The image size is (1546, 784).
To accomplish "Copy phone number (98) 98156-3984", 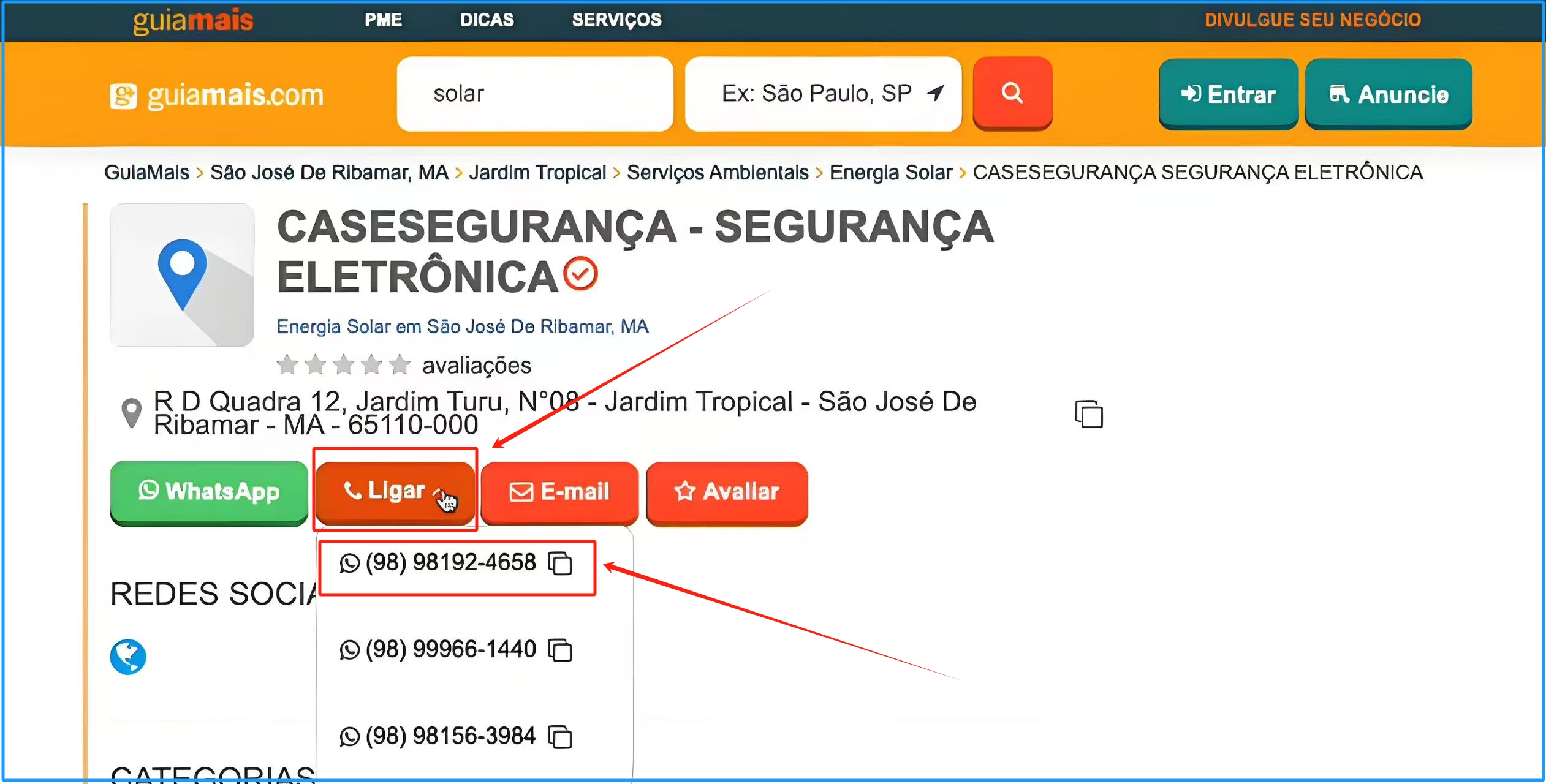I will tap(560, 737).
